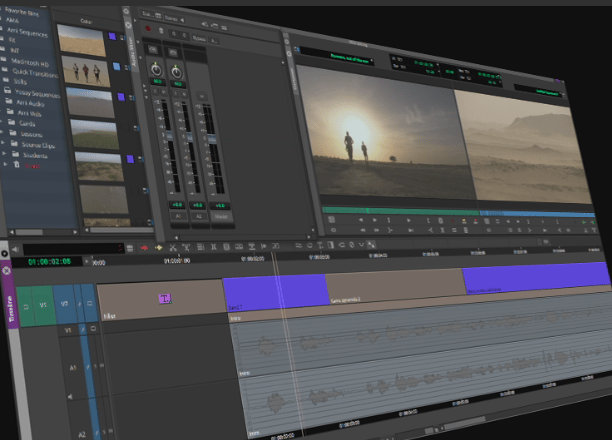Image resolution: width=612 pixels, height=440 pixels.
Task: Toggle source V1 track selector in timeline
Action: tap(43, 305)
